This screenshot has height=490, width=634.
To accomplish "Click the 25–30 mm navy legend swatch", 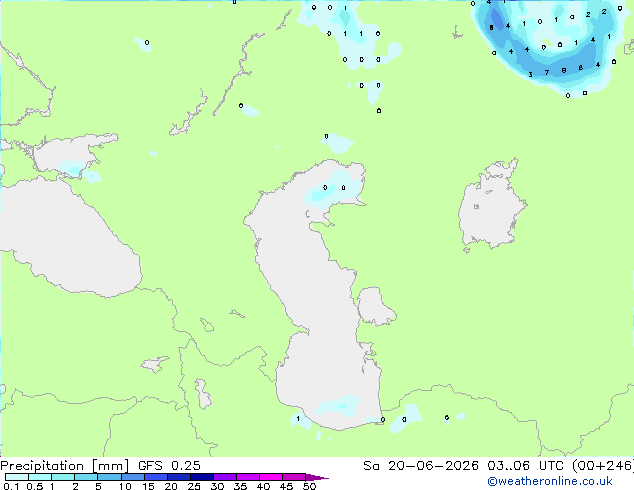I will point(202,477).
